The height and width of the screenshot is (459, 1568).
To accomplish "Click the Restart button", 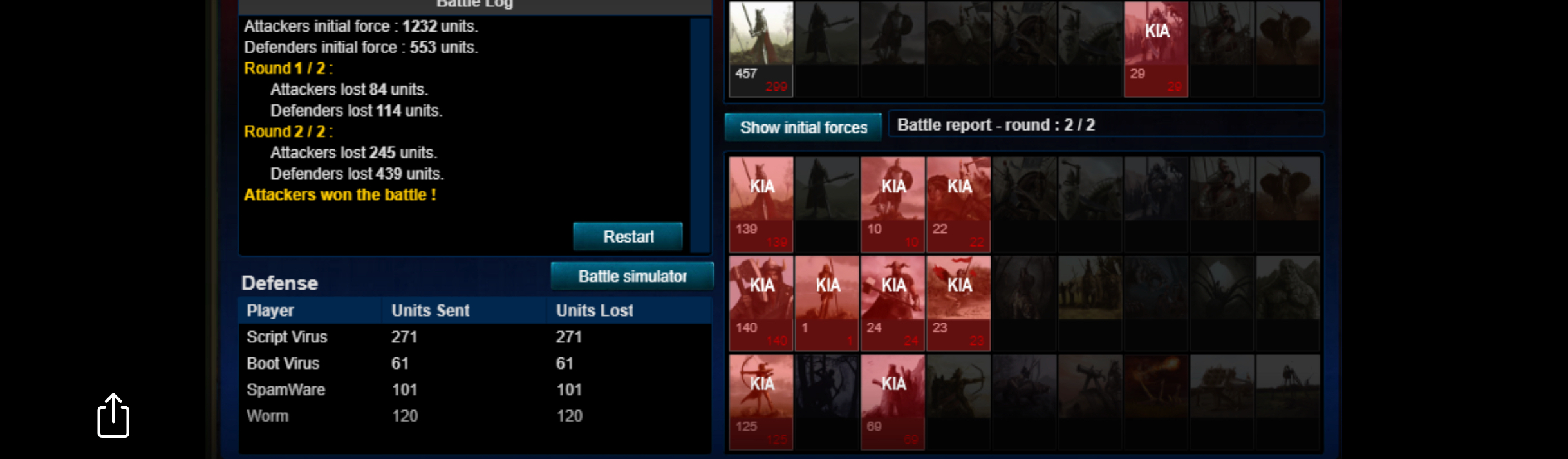I will point(628,236).
